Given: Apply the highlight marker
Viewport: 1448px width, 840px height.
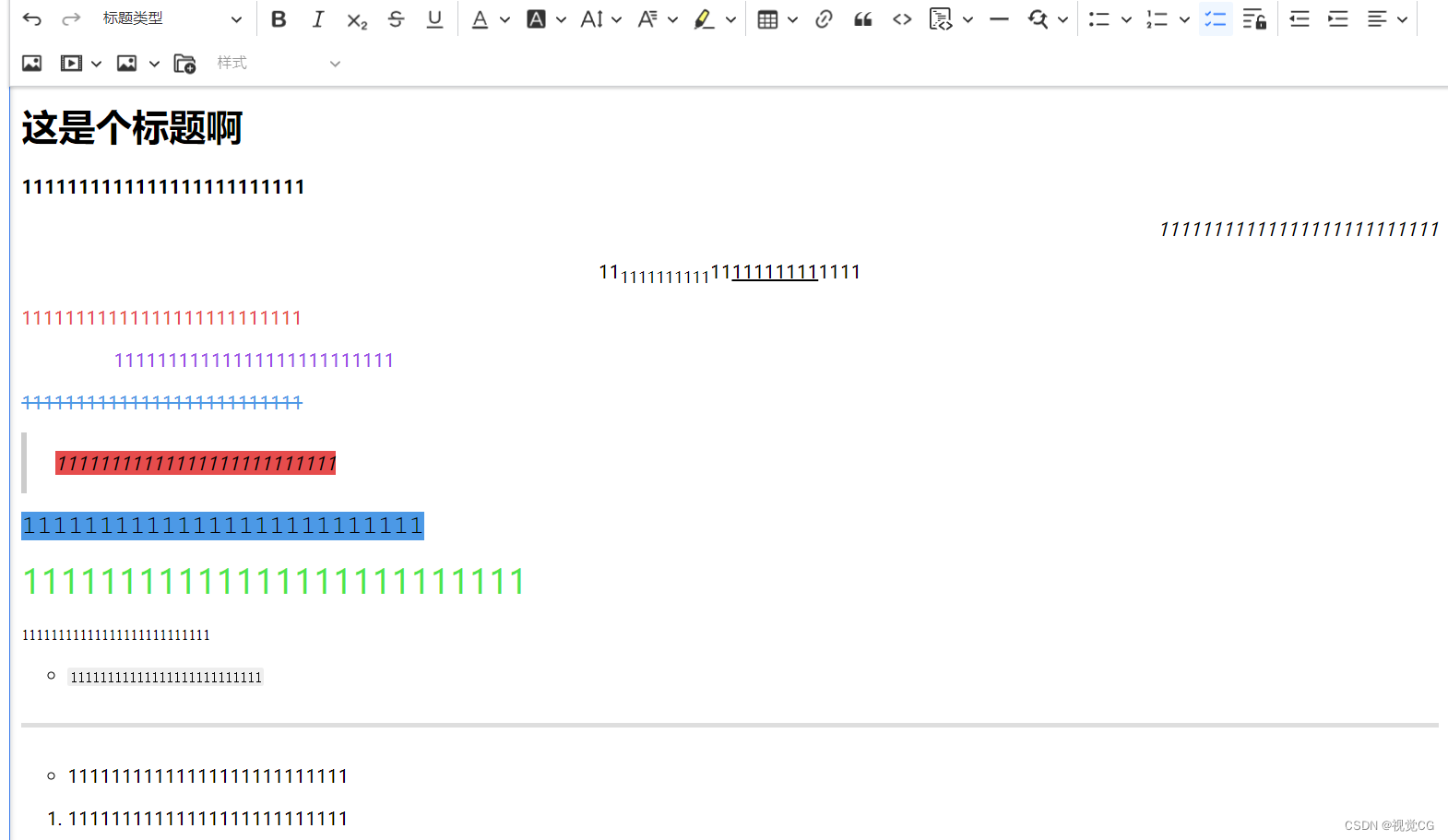Looking at the screenshot, I should point(705,19).
